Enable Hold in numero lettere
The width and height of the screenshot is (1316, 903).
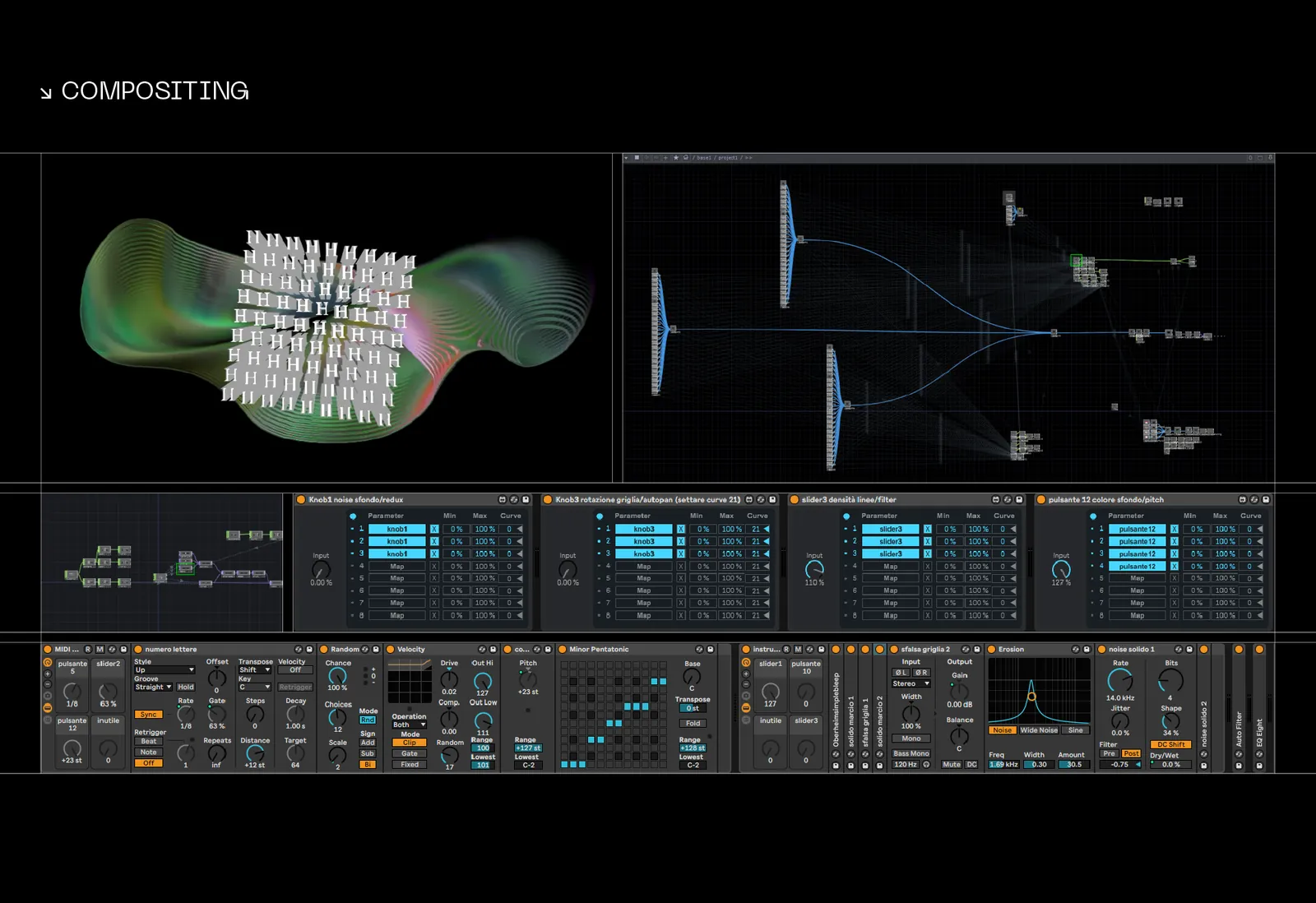186,688
